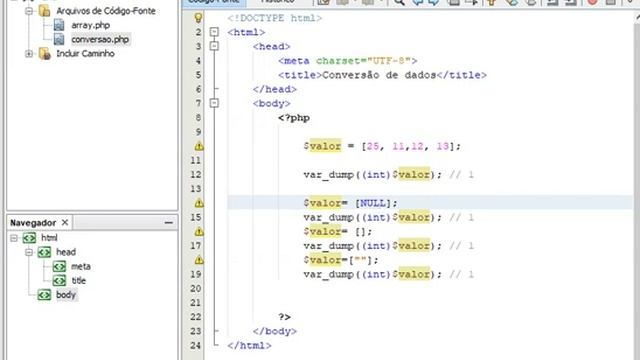The image size is (640, 360).
Task: Click the var_dump code on line 12
Action: pyautogui.click(x=373, y=175)
